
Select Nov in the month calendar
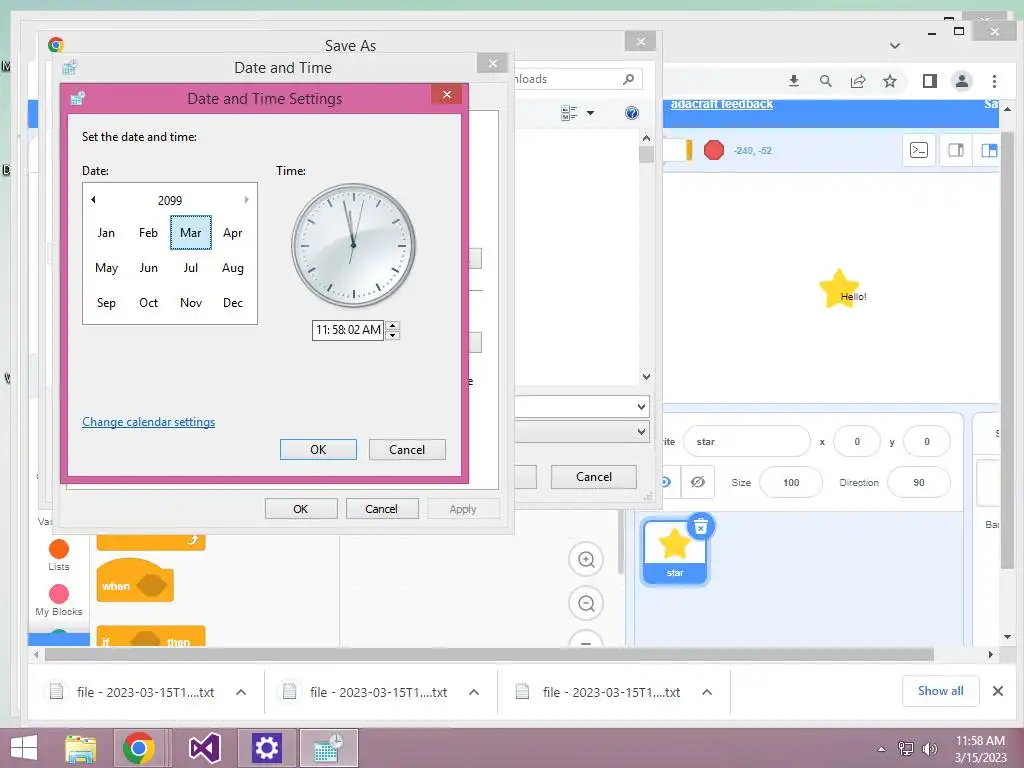tap(191, 303)
